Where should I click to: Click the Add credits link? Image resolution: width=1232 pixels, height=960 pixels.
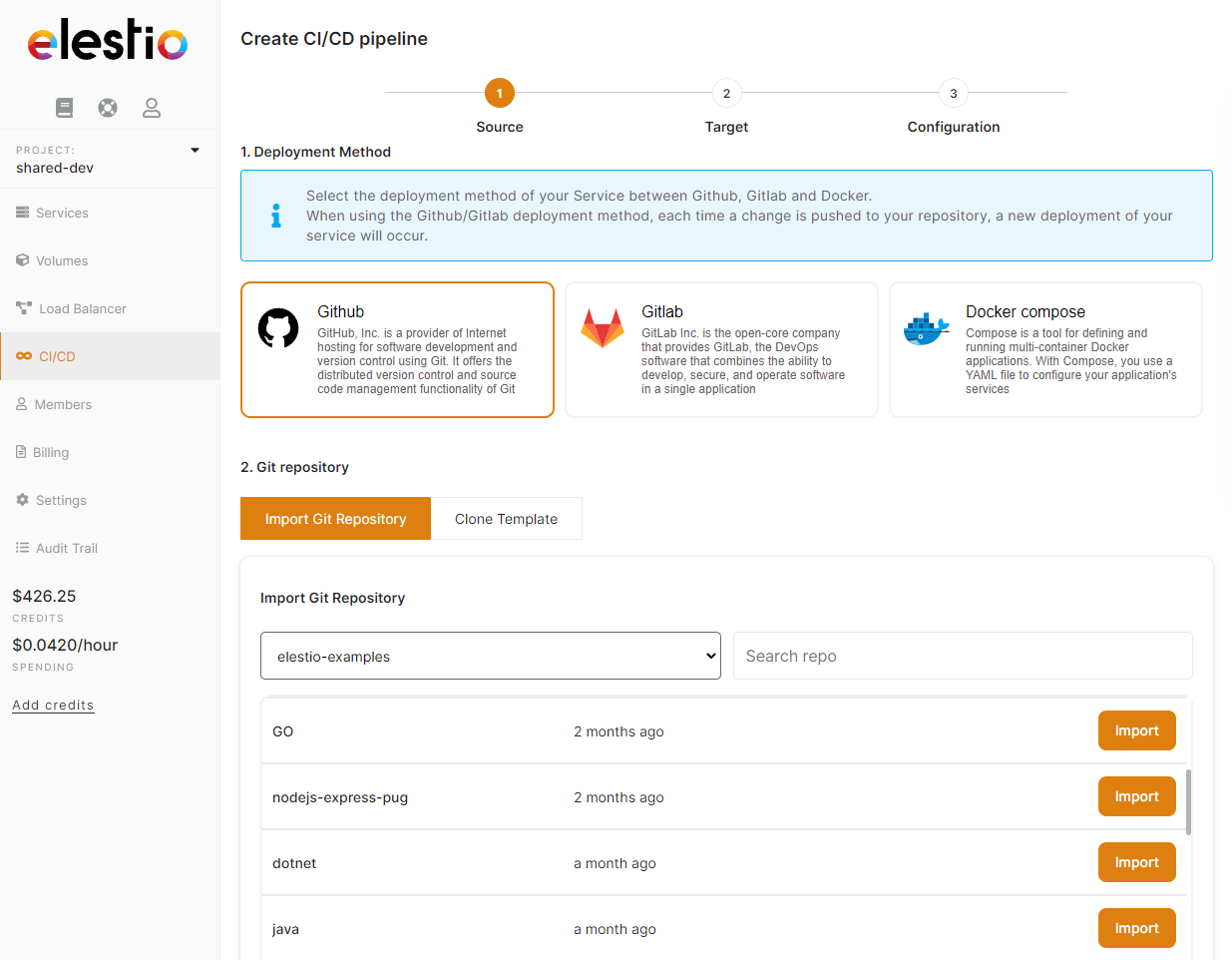coord(53,705)
